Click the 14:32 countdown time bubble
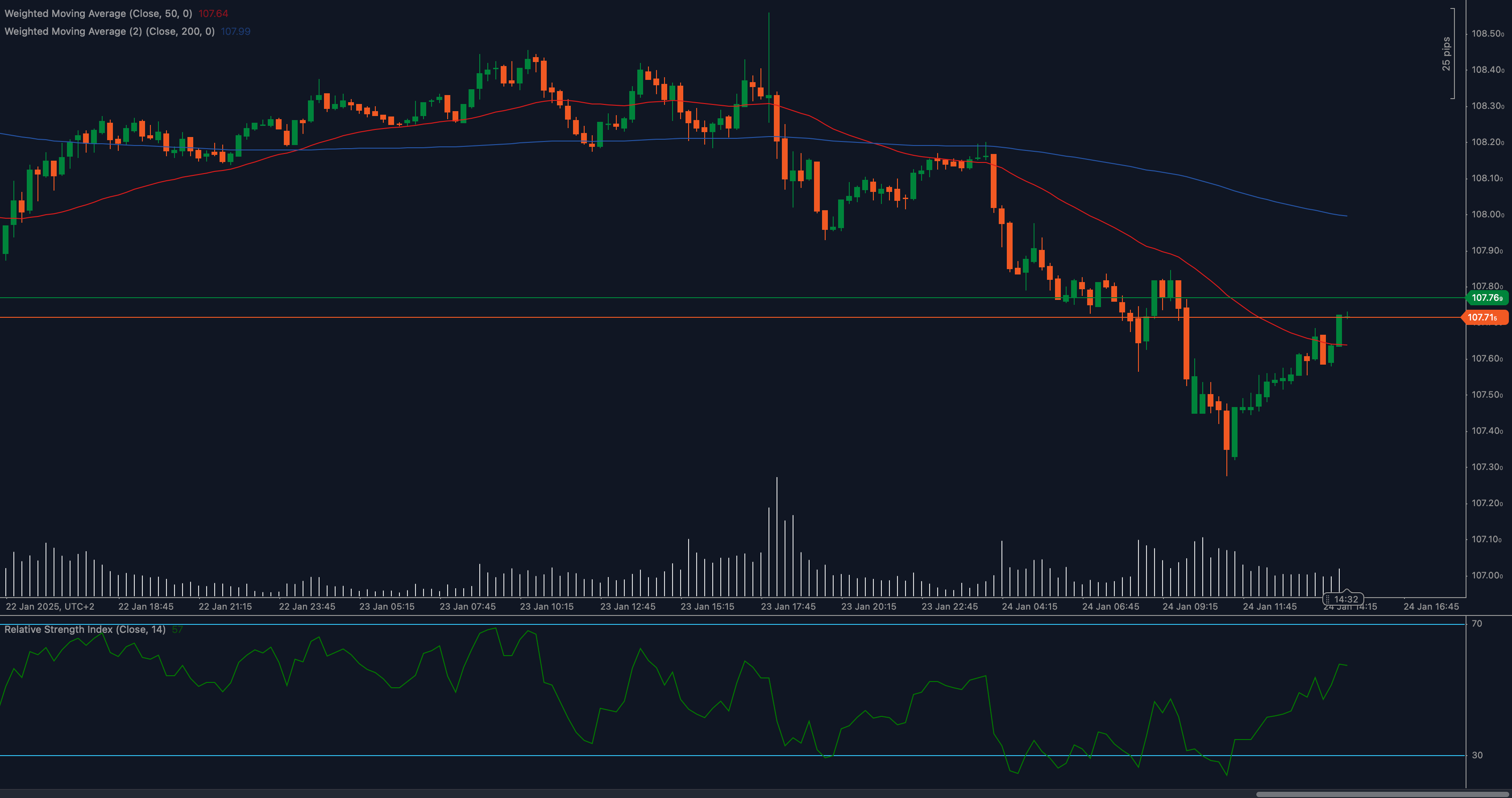Viewport: 1512px width, 798px height. (x=1343, y=599)
